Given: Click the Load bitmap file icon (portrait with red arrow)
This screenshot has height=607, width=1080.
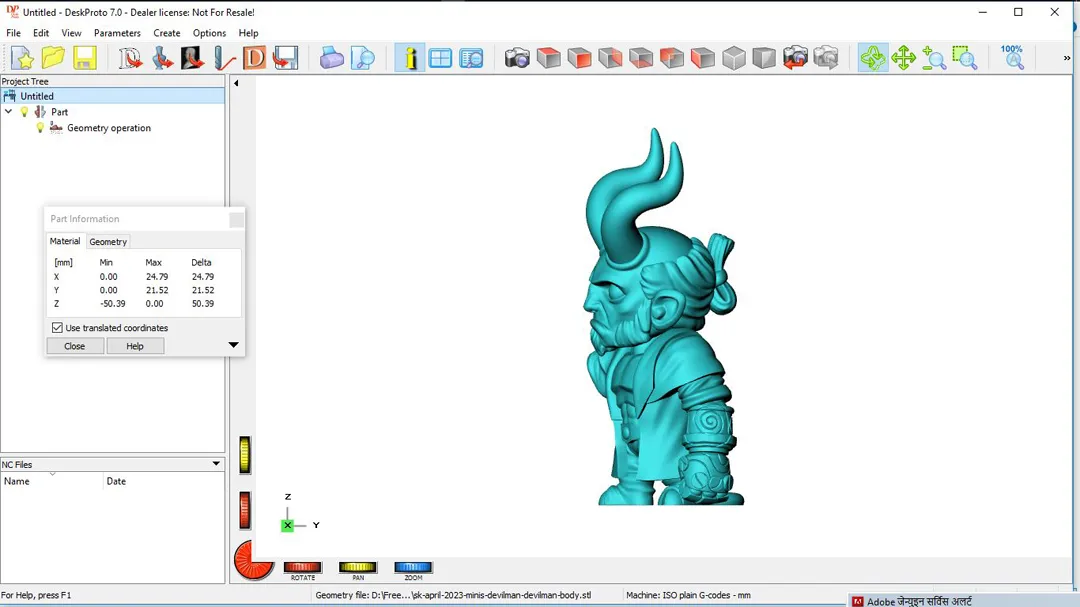Looking at the screenshot, I should (192, 58).
